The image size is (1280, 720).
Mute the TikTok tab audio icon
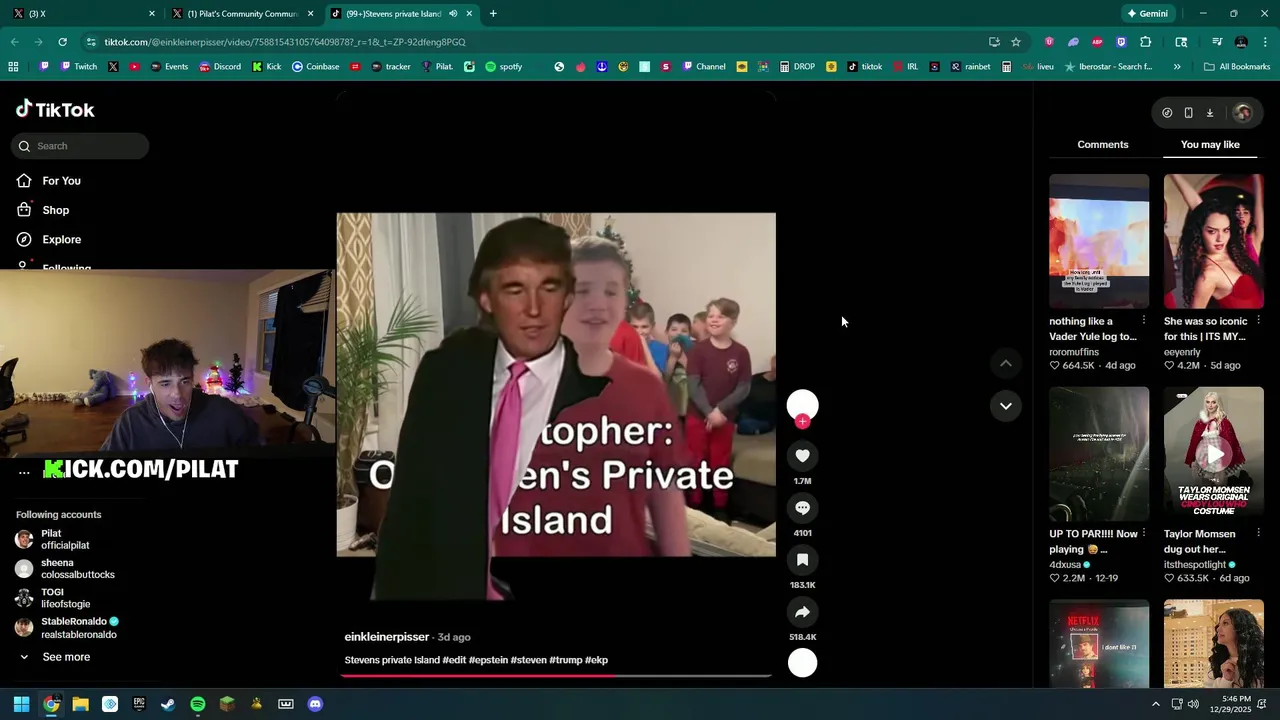(453, 14)
